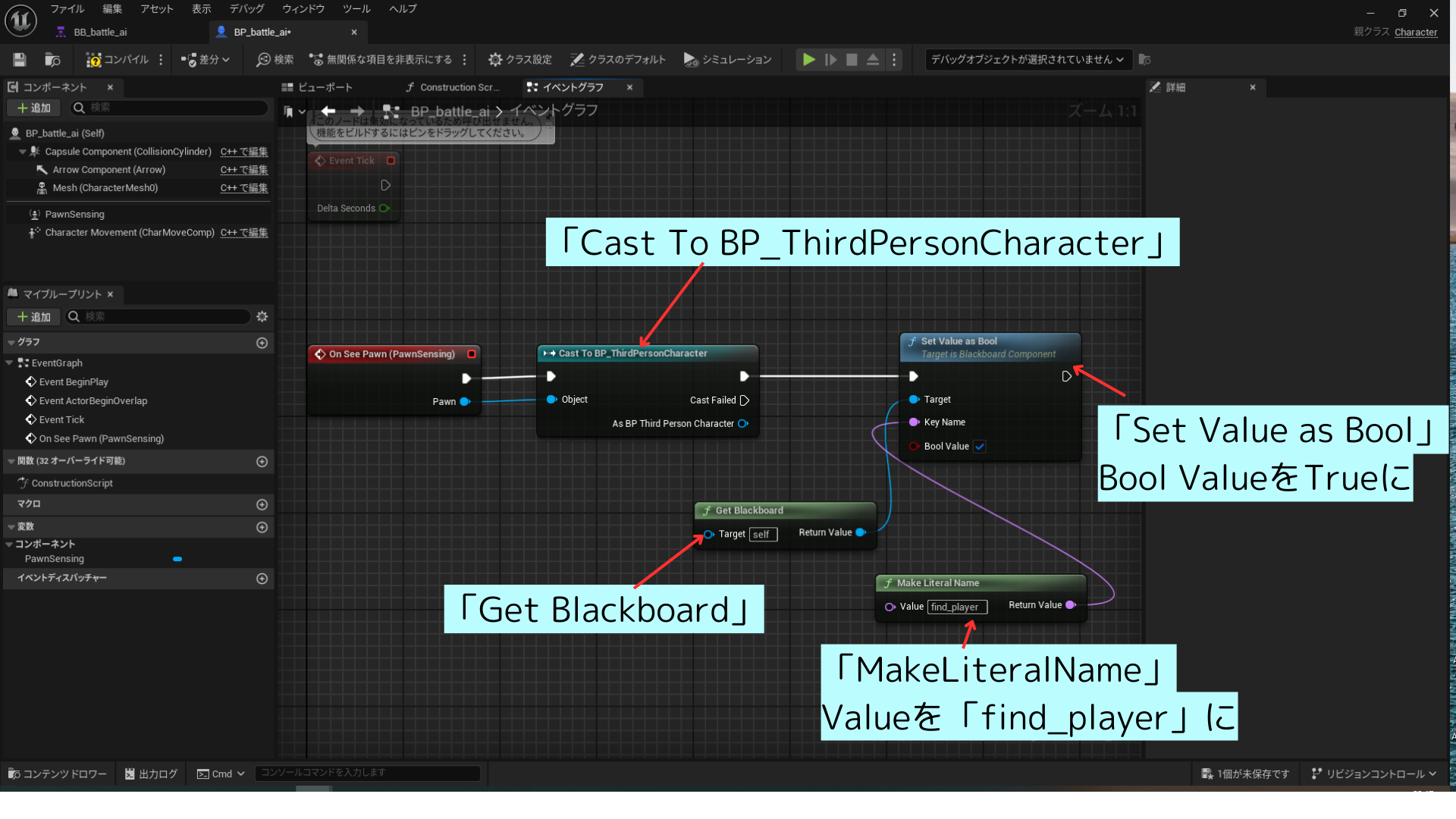The image size is (1456, 819).
Task: Toggle 無関係な項目を非表示にする
Action: (x=385, y=59)
